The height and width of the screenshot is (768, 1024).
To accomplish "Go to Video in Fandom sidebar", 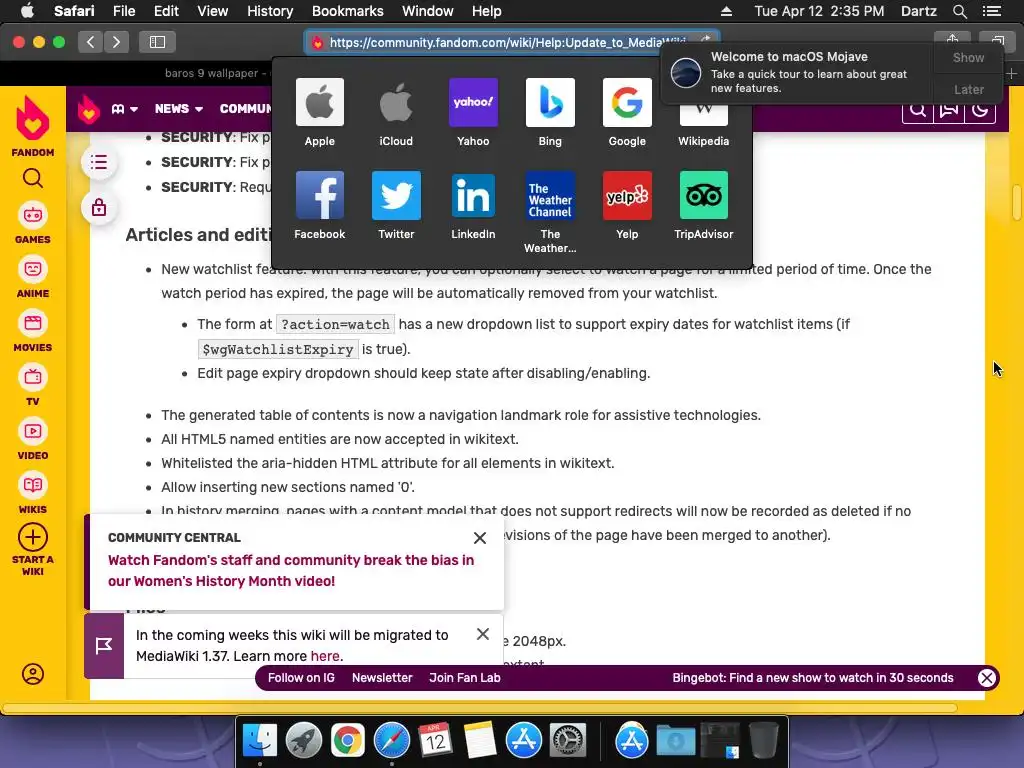I will pyautogui.click(x=33, y=440).
